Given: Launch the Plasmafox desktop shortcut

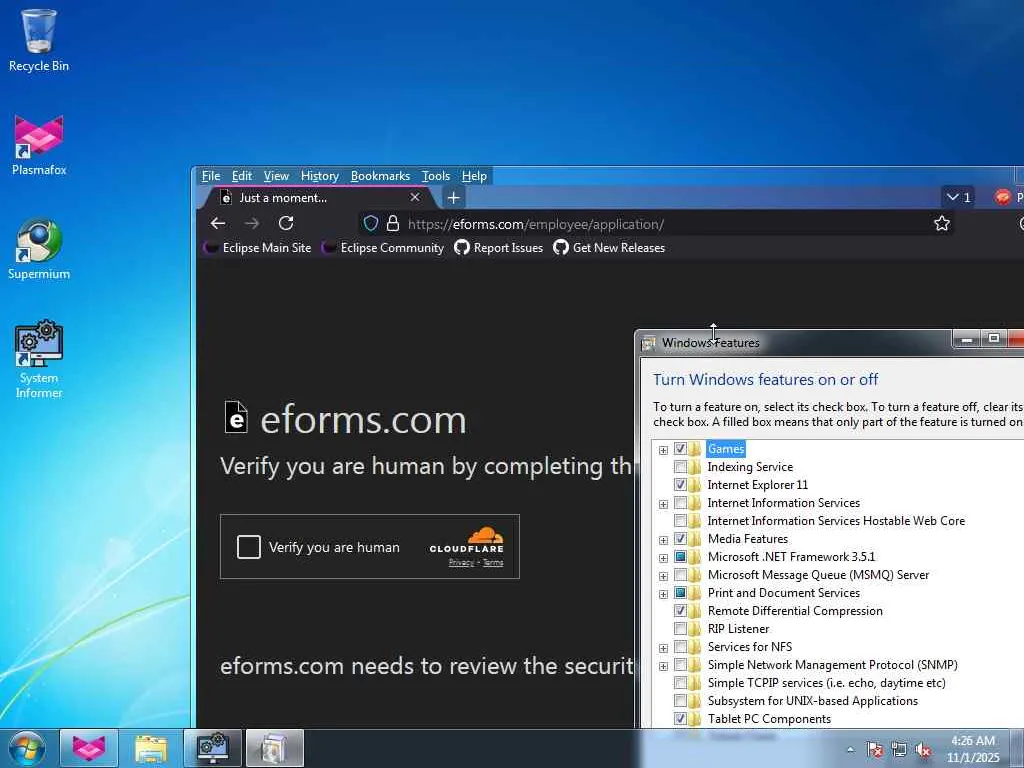Looking at the screenshot, I should 39,146.
